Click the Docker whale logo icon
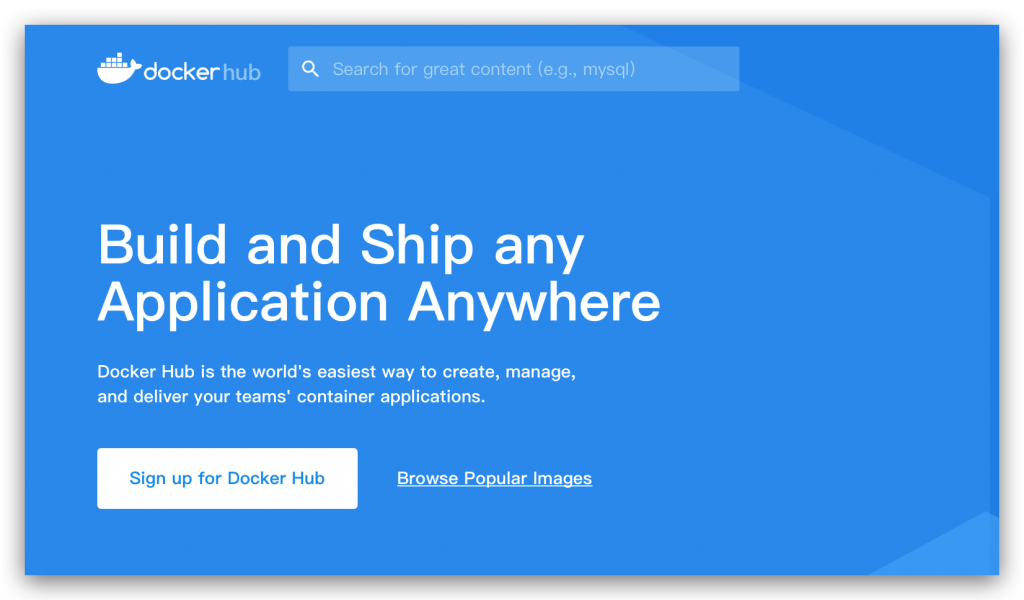The image size is (1024, 600). 118,69
